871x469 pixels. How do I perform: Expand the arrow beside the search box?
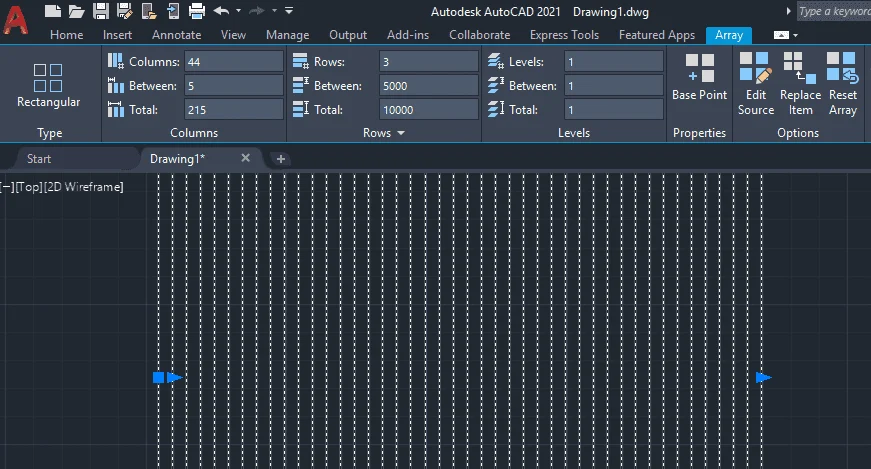[x=788, y=11]
